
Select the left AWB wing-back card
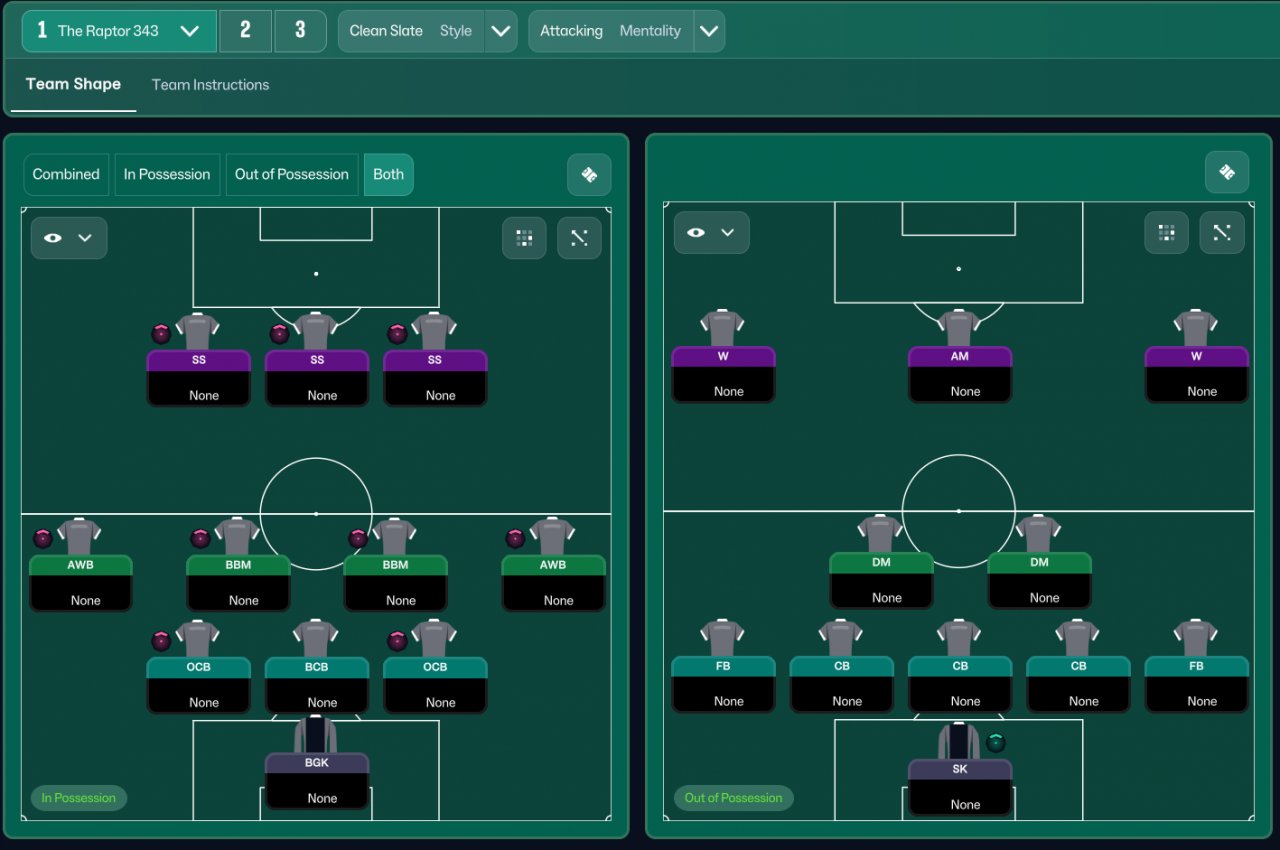81,582
